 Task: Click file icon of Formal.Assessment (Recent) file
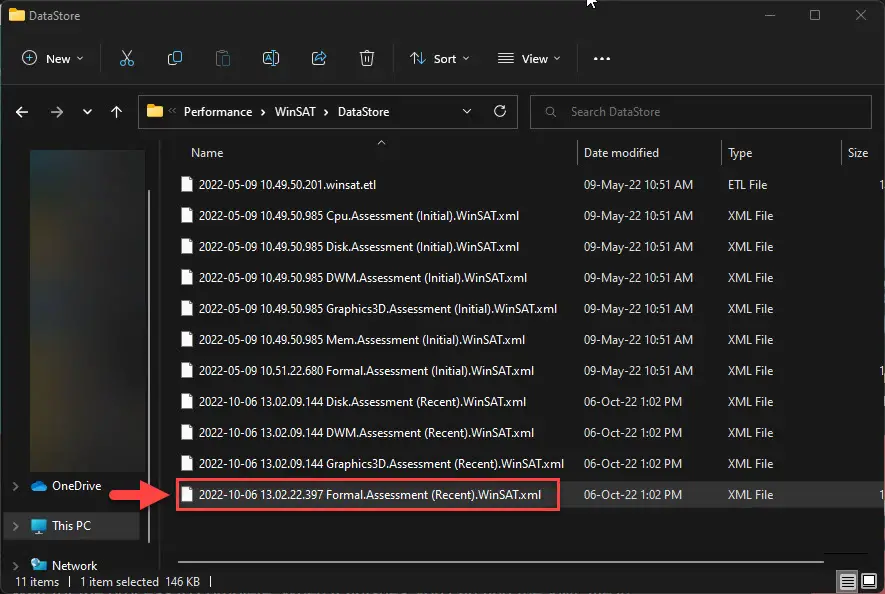pyautogui.click(x=187, y=495)
